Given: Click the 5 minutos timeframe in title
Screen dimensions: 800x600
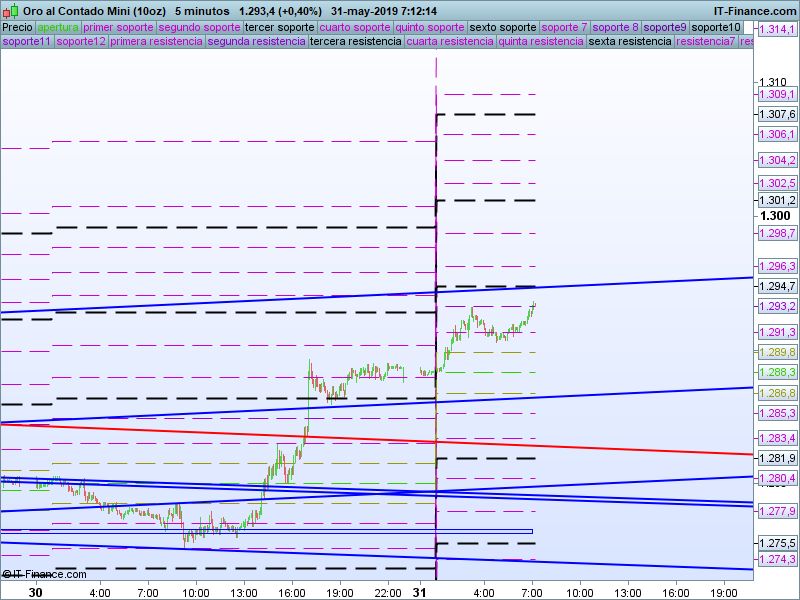Looking at the screenshot, I should (x=201, y=10).
